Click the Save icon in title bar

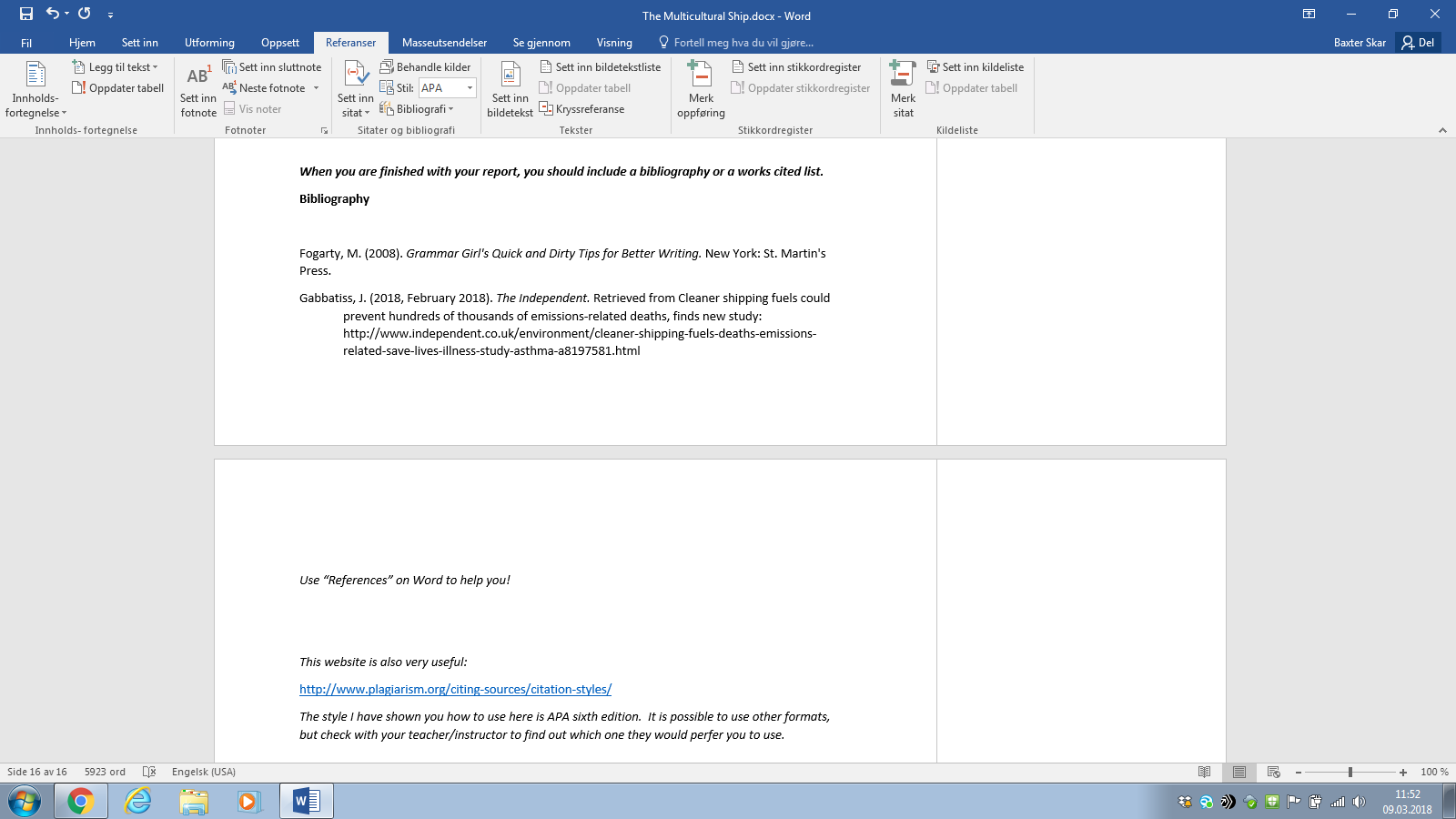[26, 14]
